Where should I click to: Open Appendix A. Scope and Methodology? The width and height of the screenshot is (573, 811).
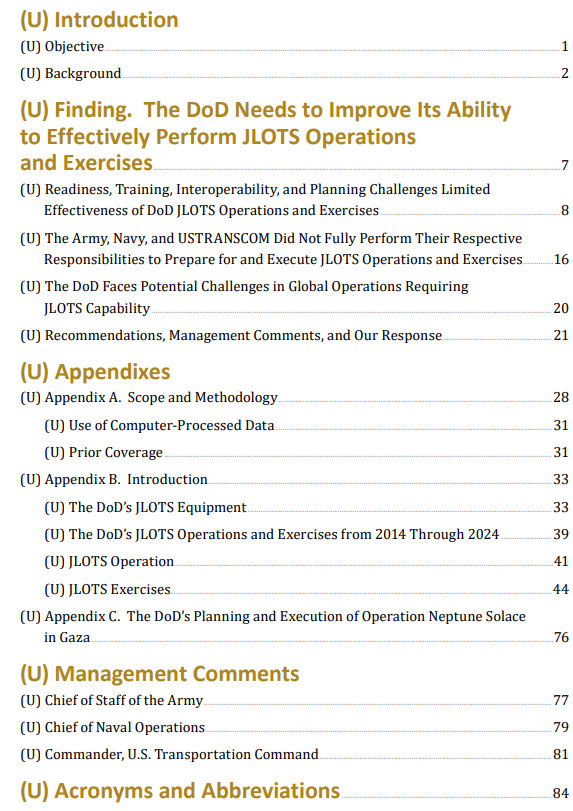pos(294,397)
